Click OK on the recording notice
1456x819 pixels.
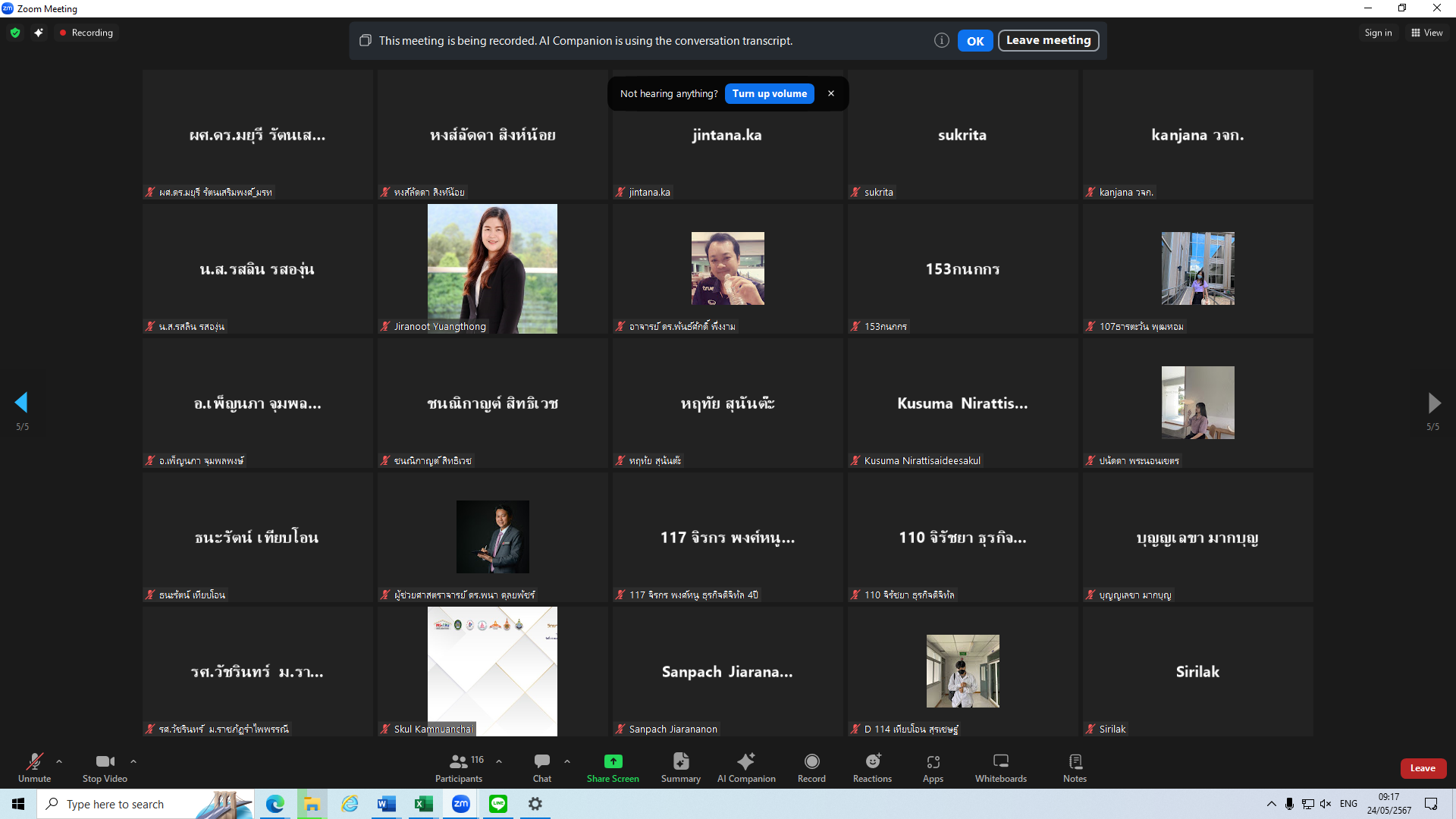point(974,41)
